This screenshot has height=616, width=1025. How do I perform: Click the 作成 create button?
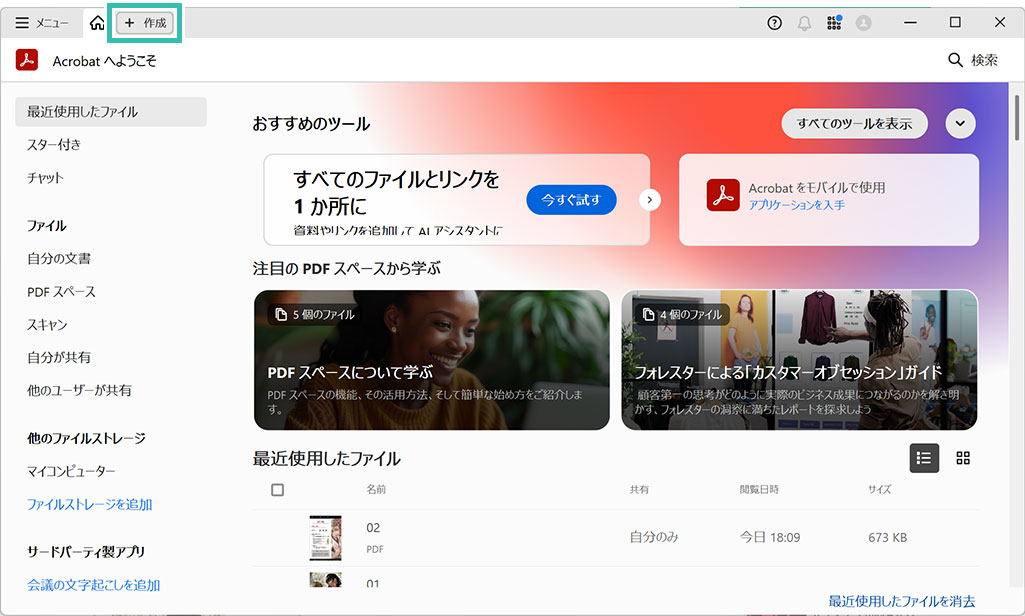(x=146, y=23)
